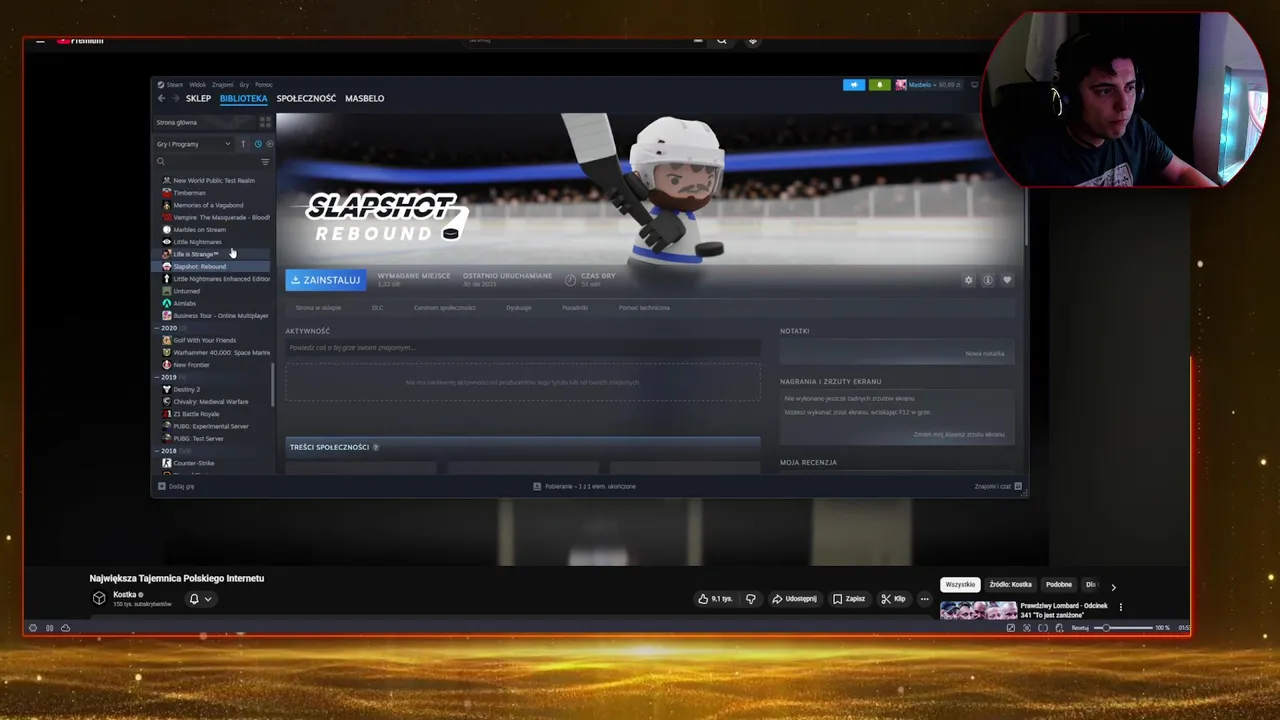The width and height of the screenshot is (1280, 720).
Task: Click the add game plus icon
Action: (x=162, y=486)
